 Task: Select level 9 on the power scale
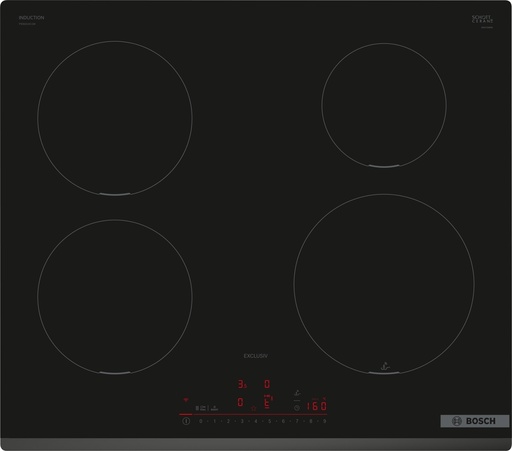324,421
